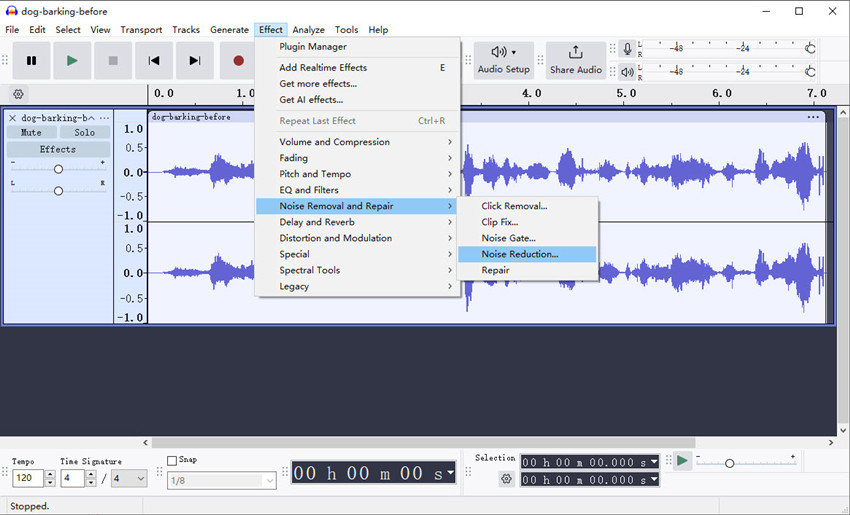The width and height of the screenshot is (850, 515).
Task: Open the track Effects panel
Action: (x=58, y=149)
